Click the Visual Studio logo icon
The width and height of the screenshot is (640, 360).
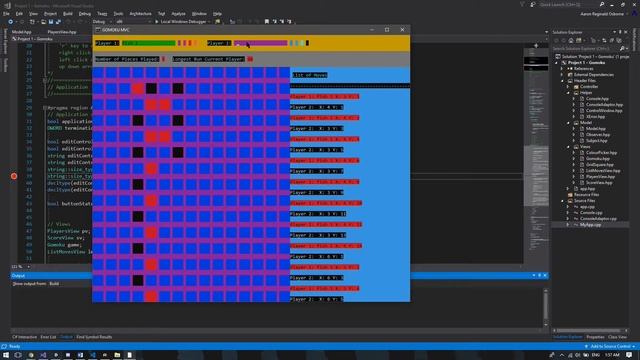pos(7,5)
